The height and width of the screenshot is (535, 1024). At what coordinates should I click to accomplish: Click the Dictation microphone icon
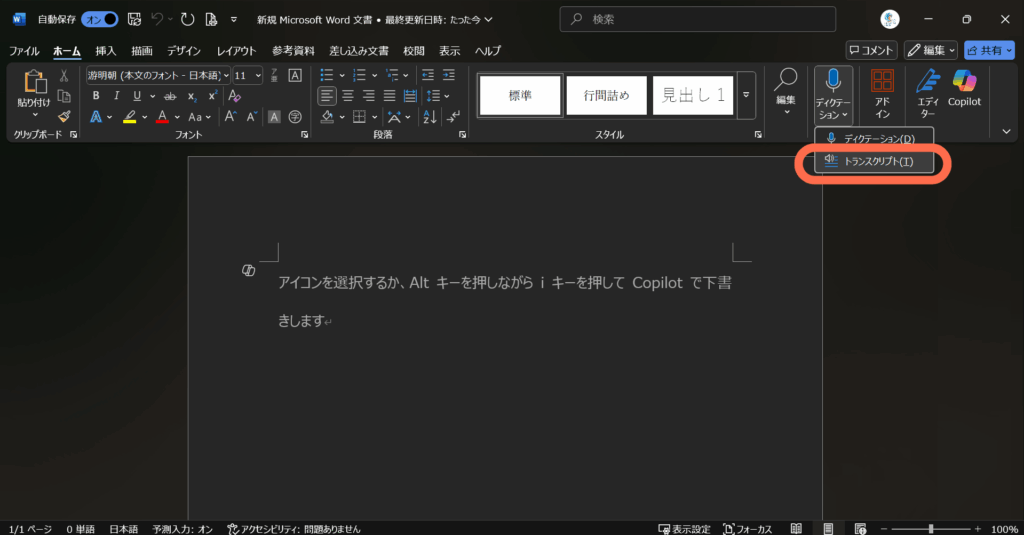833,81
